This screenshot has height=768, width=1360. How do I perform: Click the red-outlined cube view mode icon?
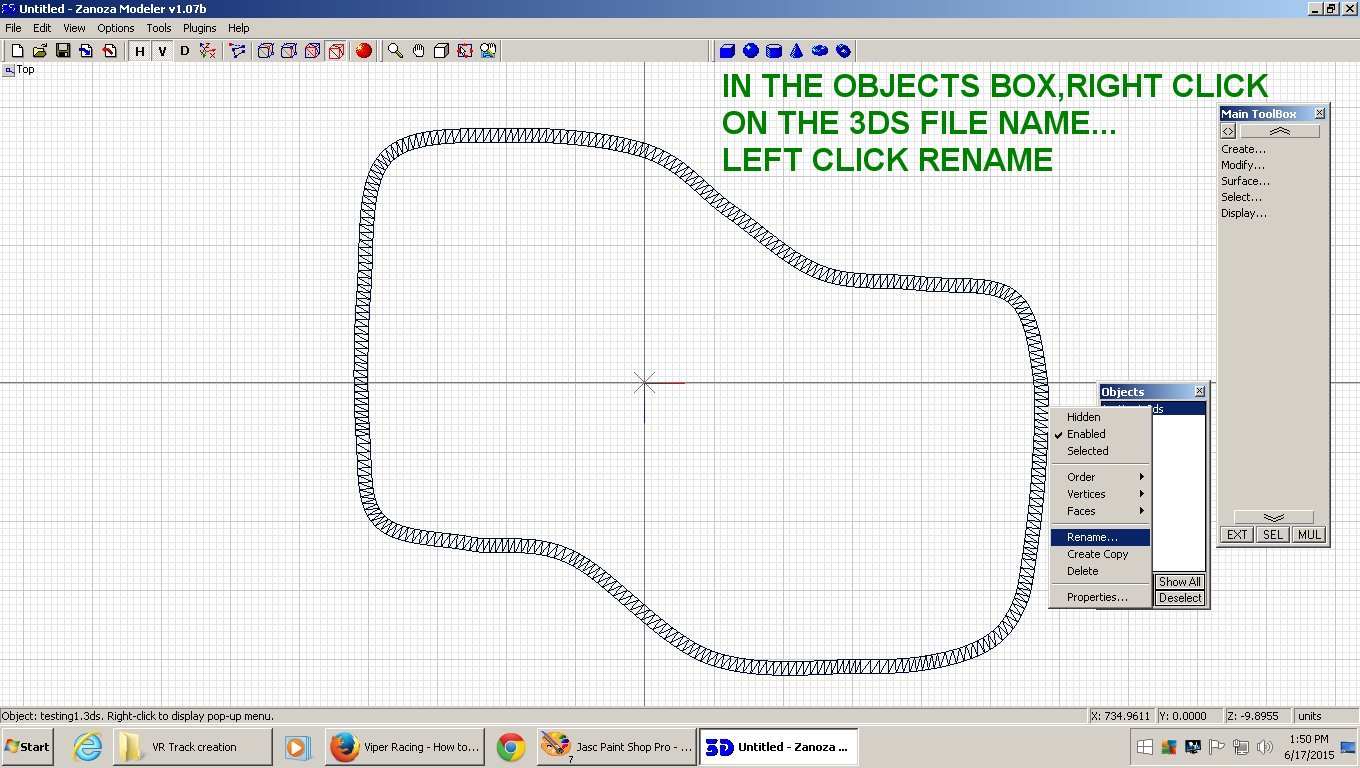(336, 51)
